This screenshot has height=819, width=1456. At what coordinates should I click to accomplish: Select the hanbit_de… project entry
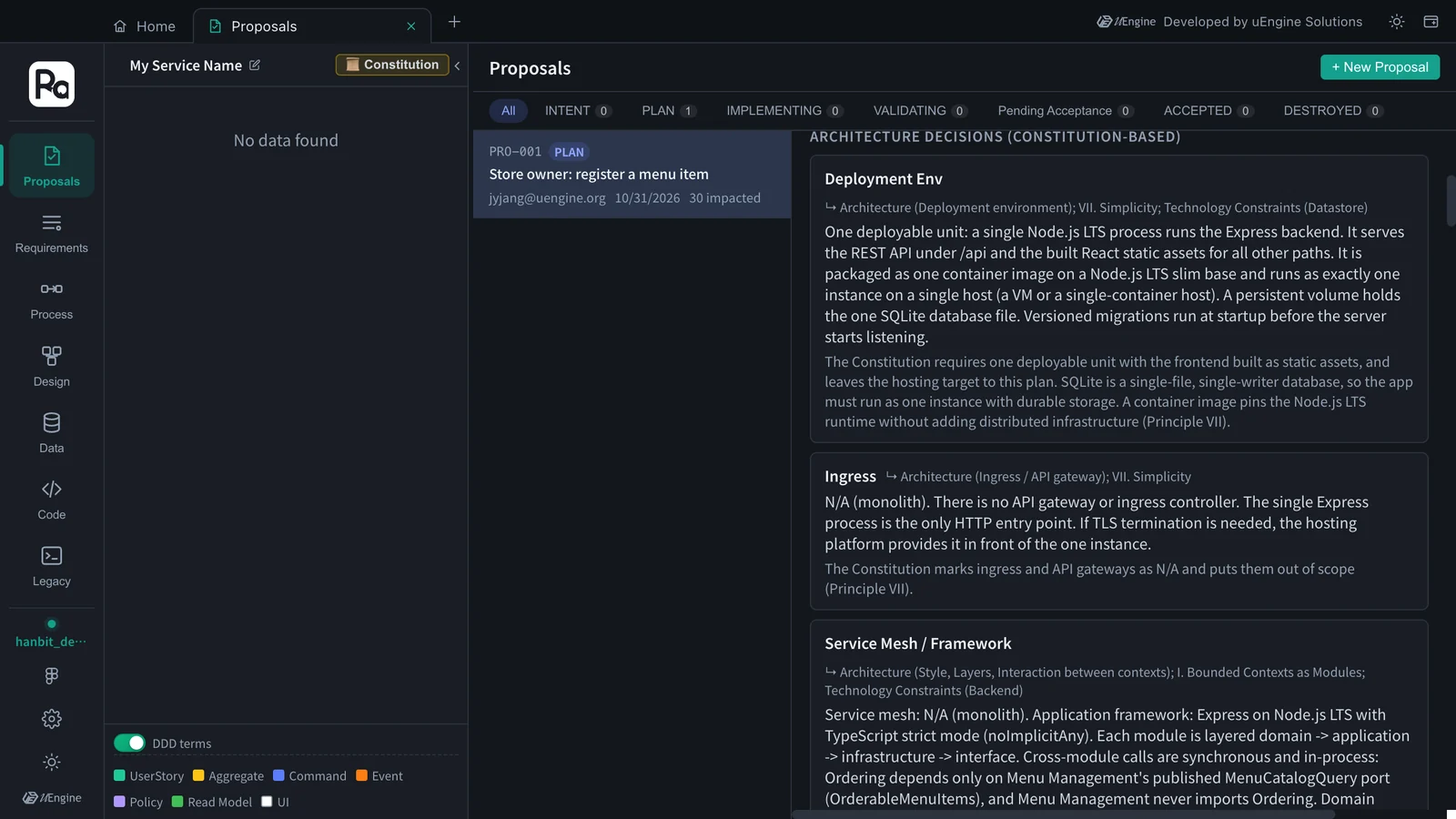tap(51, 635)
